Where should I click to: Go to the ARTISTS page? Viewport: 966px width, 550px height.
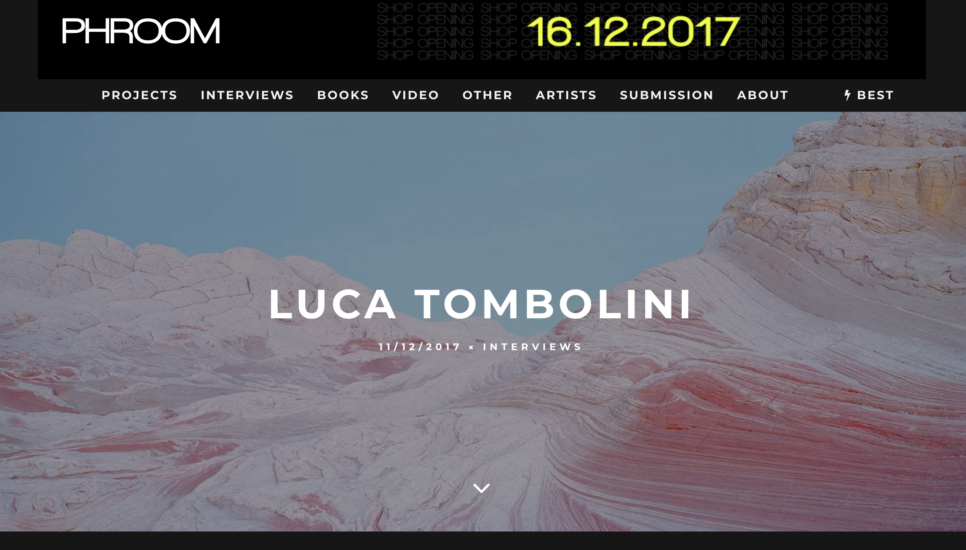click(x=566, y=95)
